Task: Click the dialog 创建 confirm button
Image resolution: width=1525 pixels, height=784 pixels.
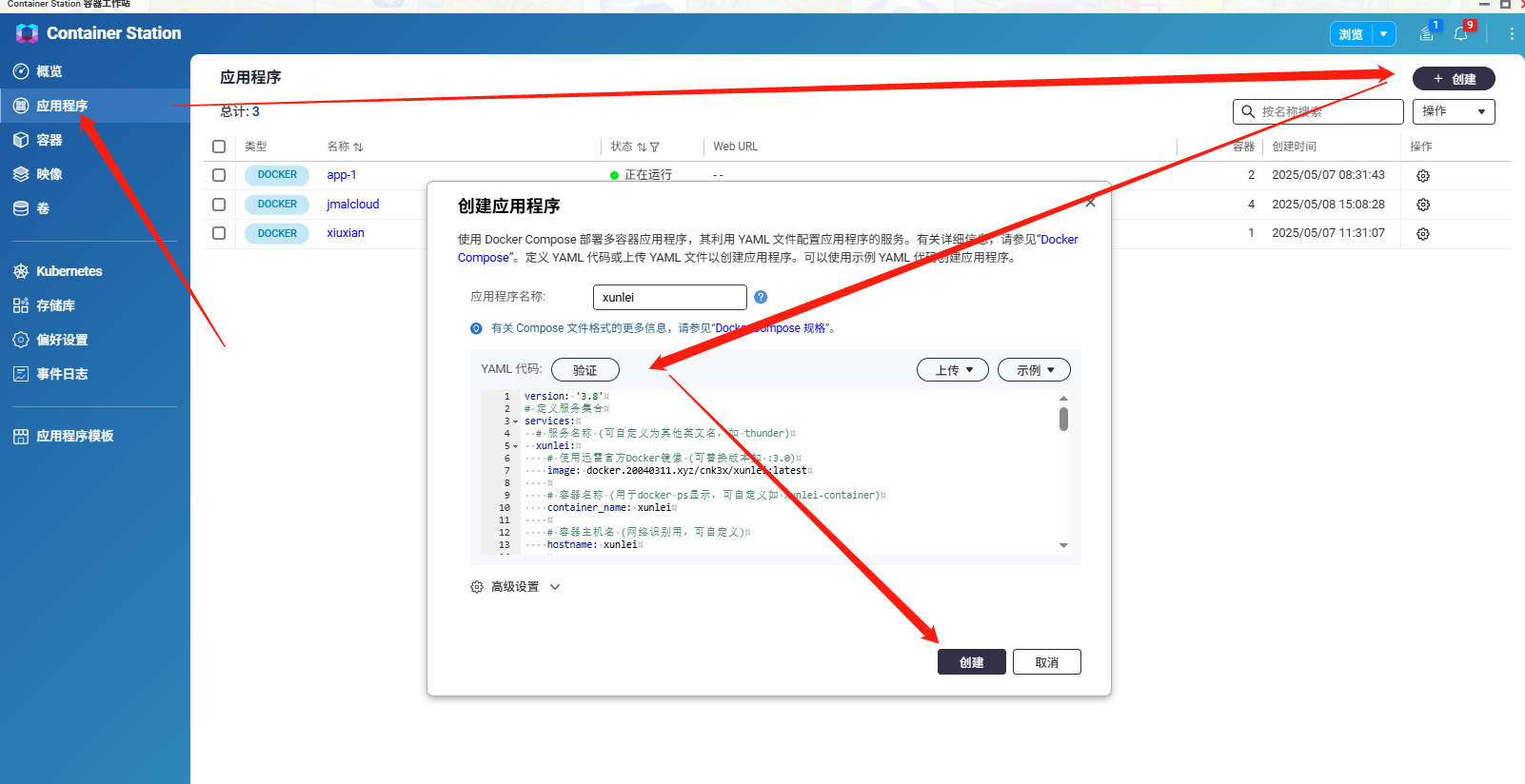Action: point(972,662)
